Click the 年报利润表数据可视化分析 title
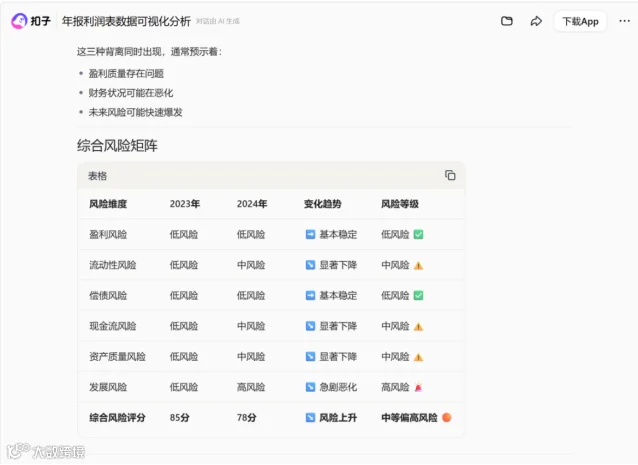The height and width of the screenshot is (465, 638). pyautogui.click(x=126, y=21)
